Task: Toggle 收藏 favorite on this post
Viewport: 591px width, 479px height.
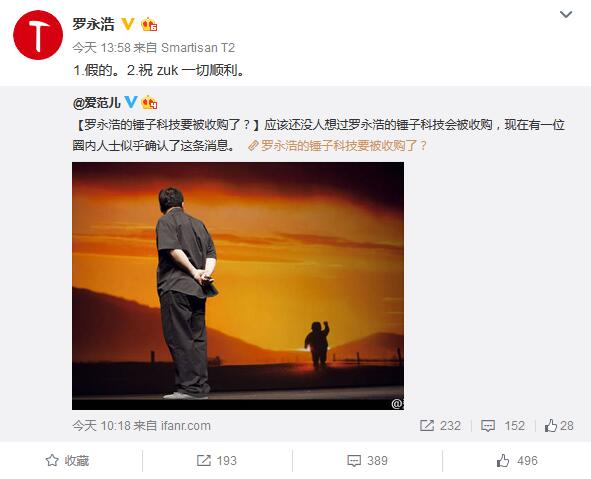Action: coord(67,461)
